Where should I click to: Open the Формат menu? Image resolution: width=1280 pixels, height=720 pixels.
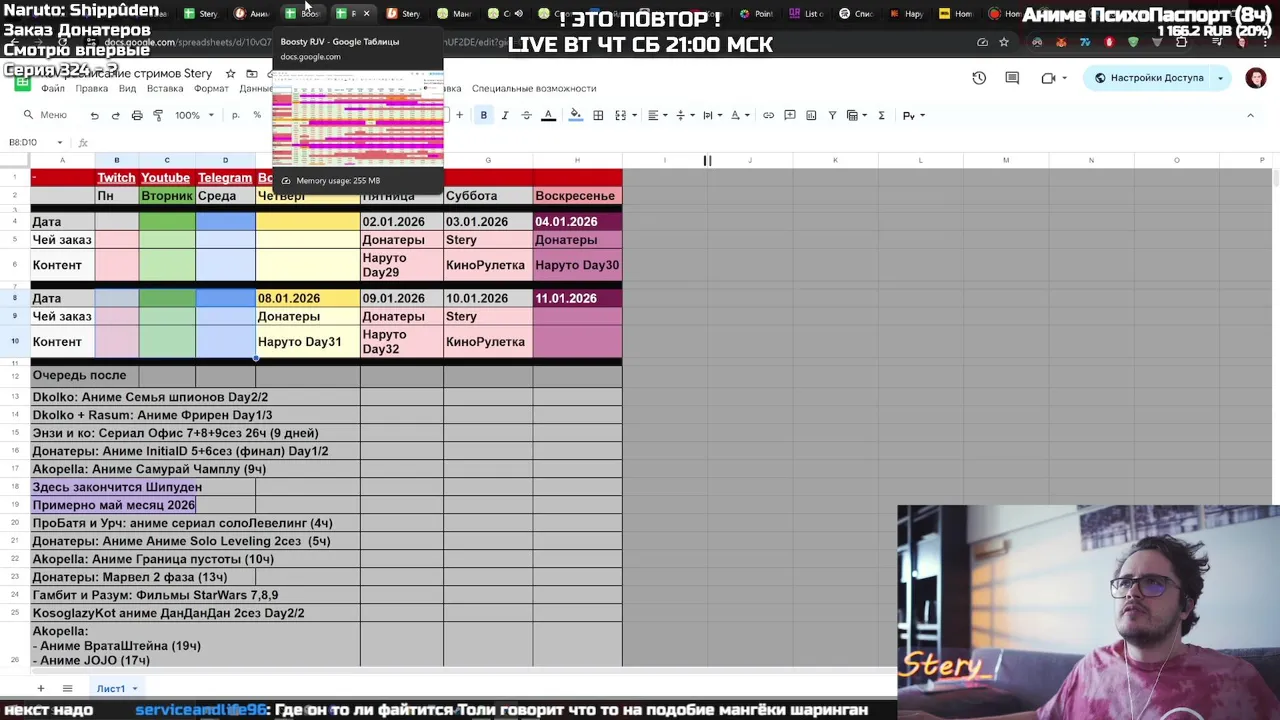coord(211,89)
